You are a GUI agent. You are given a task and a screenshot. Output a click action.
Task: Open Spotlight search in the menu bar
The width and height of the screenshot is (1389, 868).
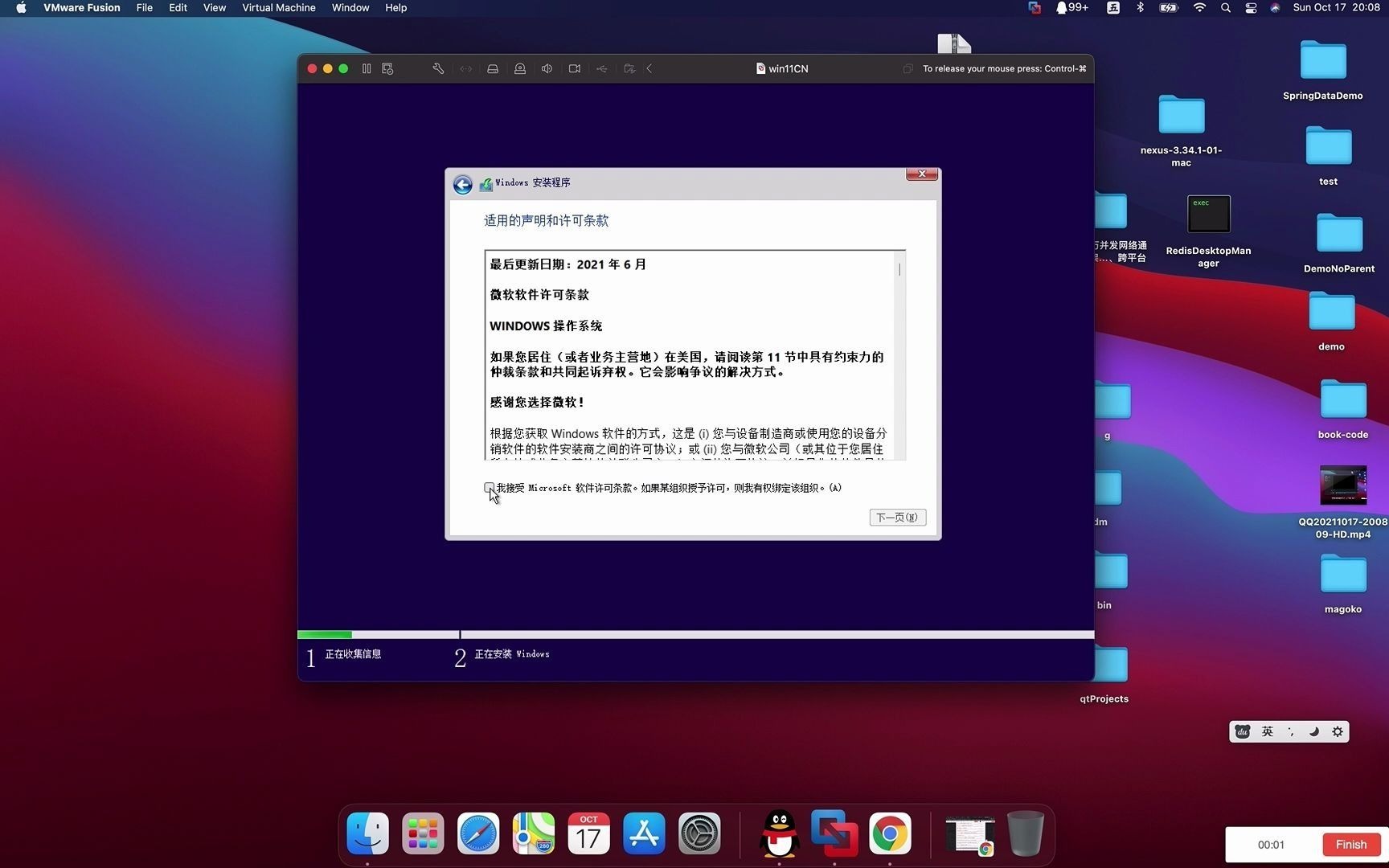[x=1225, y=8]
